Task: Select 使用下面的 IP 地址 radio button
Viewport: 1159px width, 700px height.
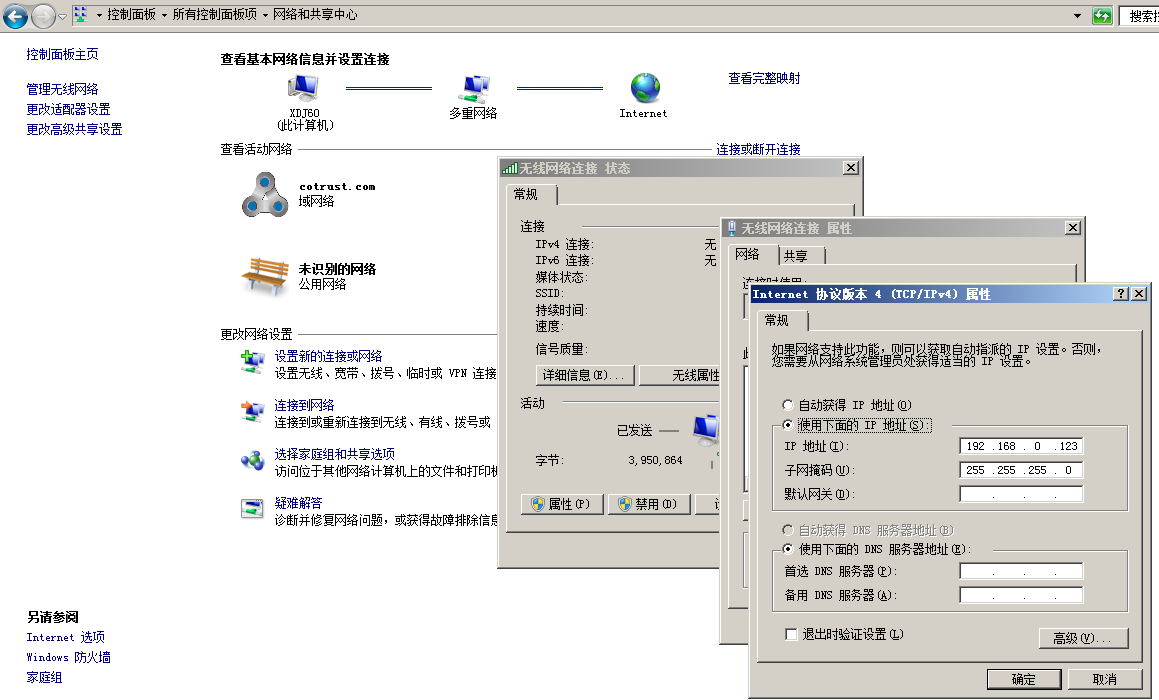Action: 788,425
